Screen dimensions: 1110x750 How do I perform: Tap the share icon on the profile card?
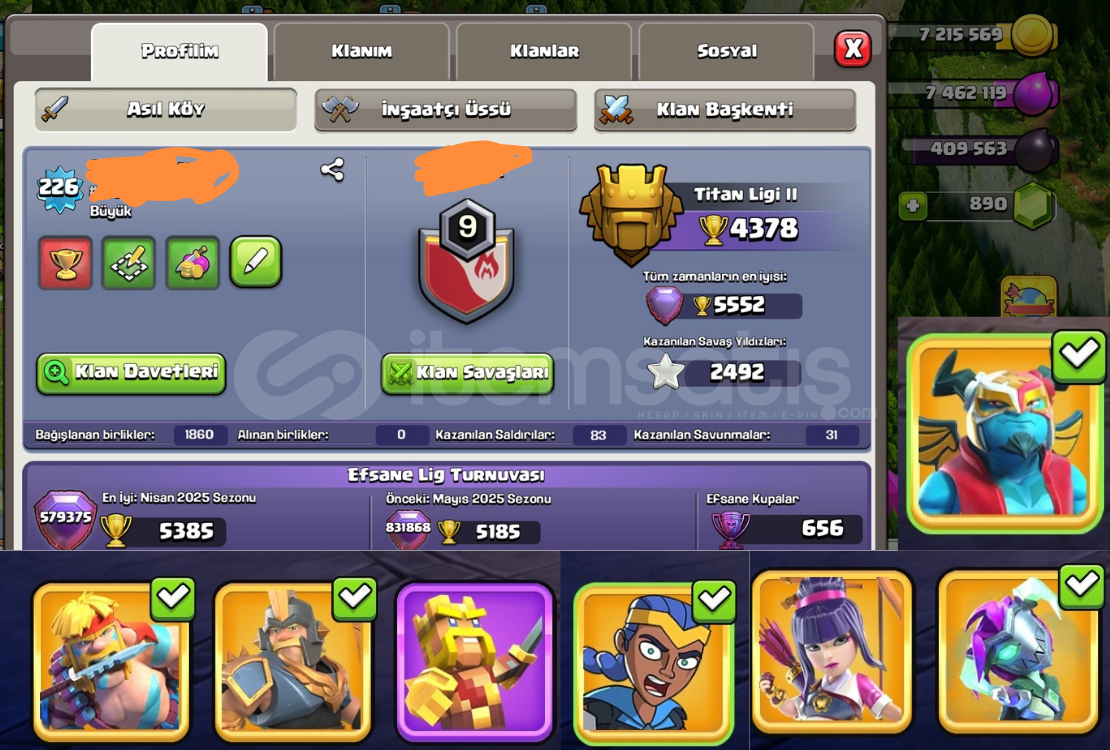(332, 170)
